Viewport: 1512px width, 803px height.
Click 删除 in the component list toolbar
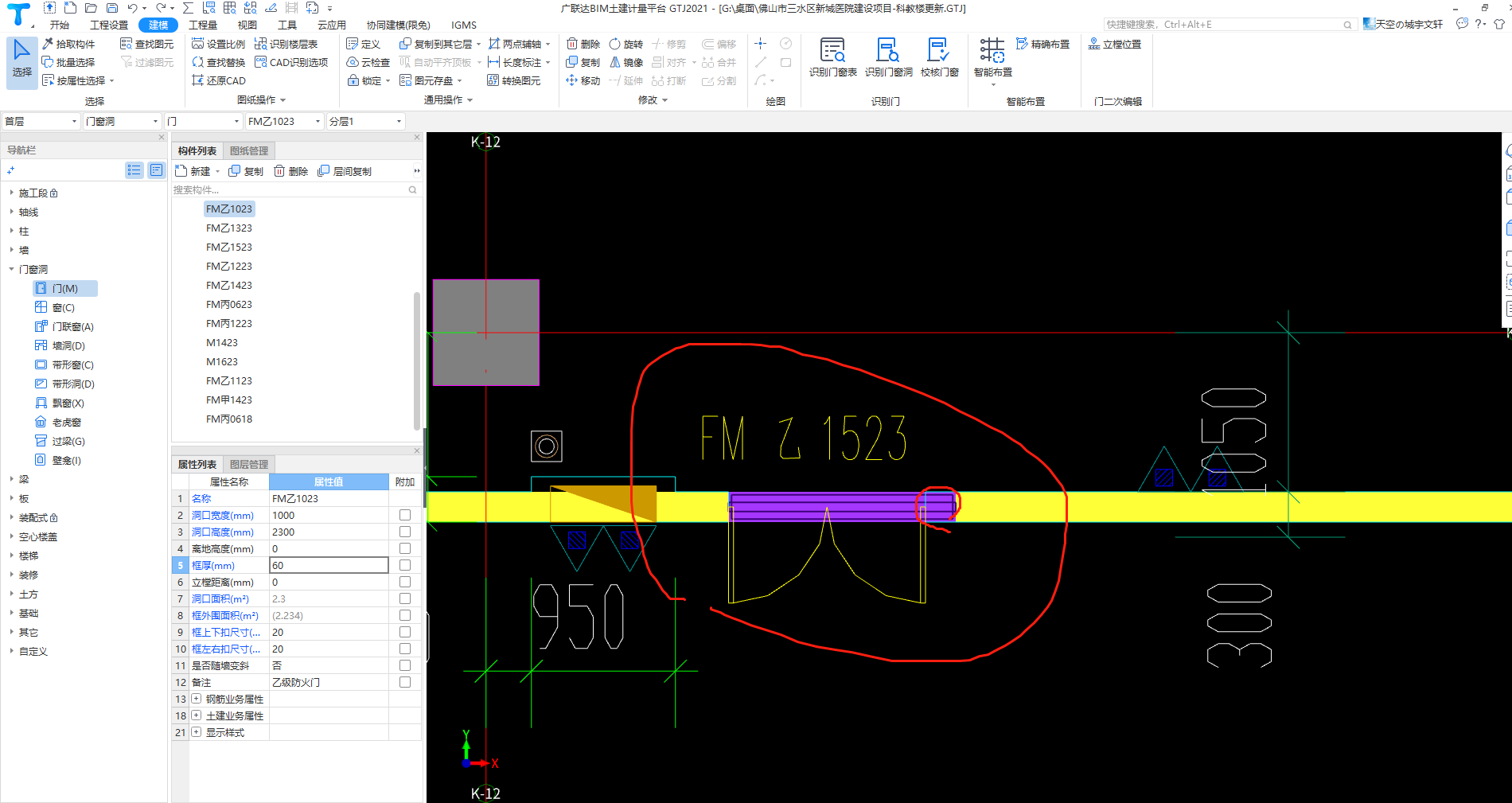(290, 171)
